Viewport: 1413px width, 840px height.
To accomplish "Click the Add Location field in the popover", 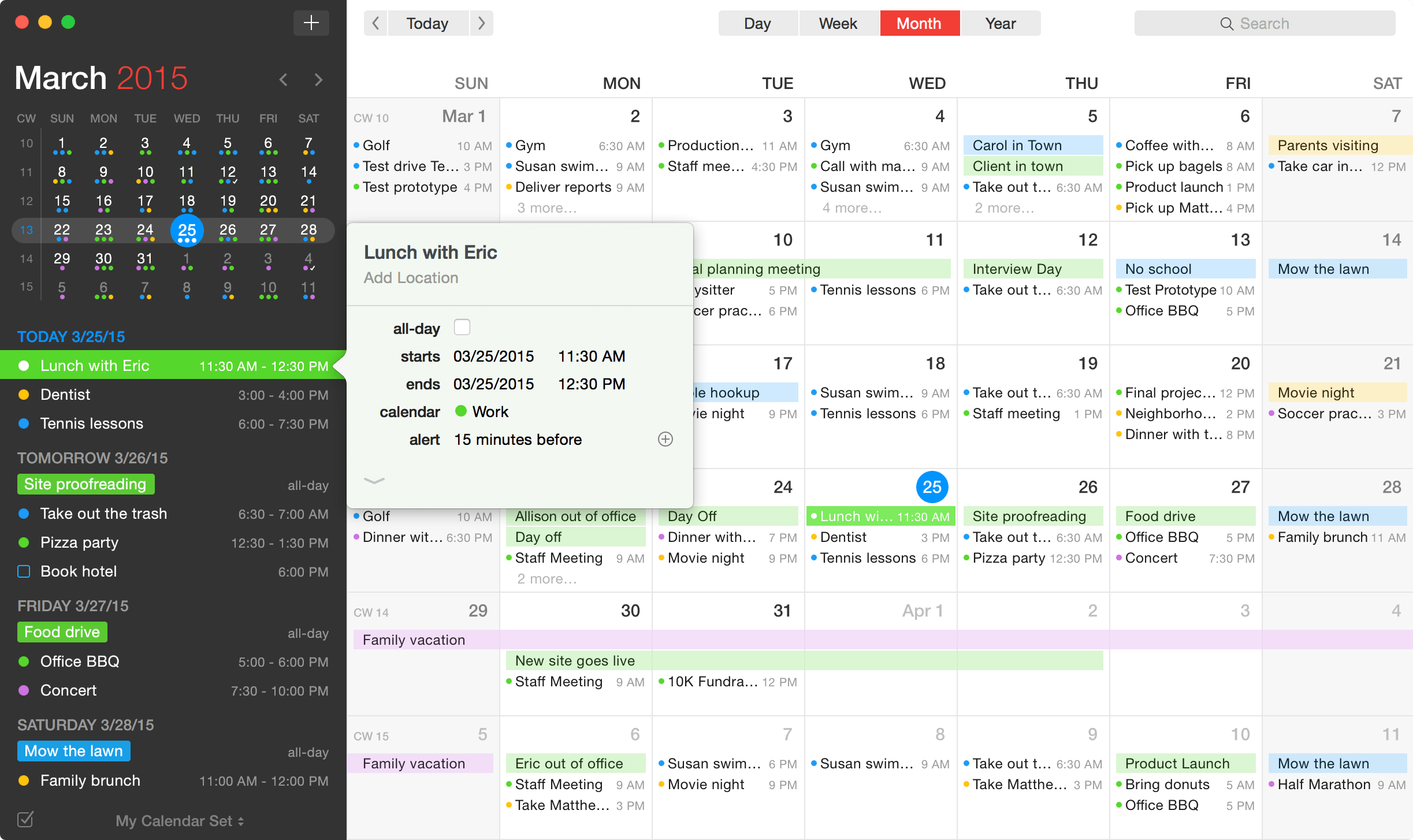I will click(410, 278).
